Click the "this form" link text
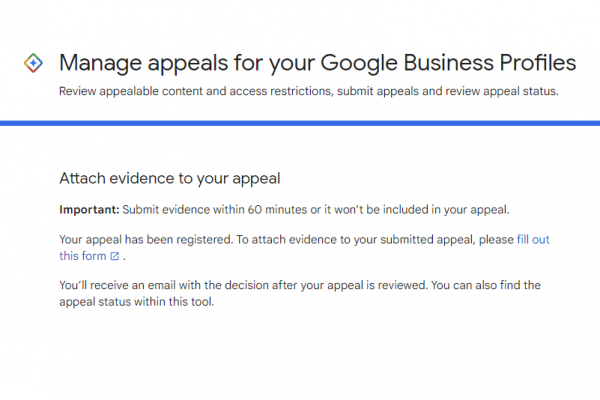Viewport: 600px width, 400px height. pyautogui.click(x=83, y=257)
